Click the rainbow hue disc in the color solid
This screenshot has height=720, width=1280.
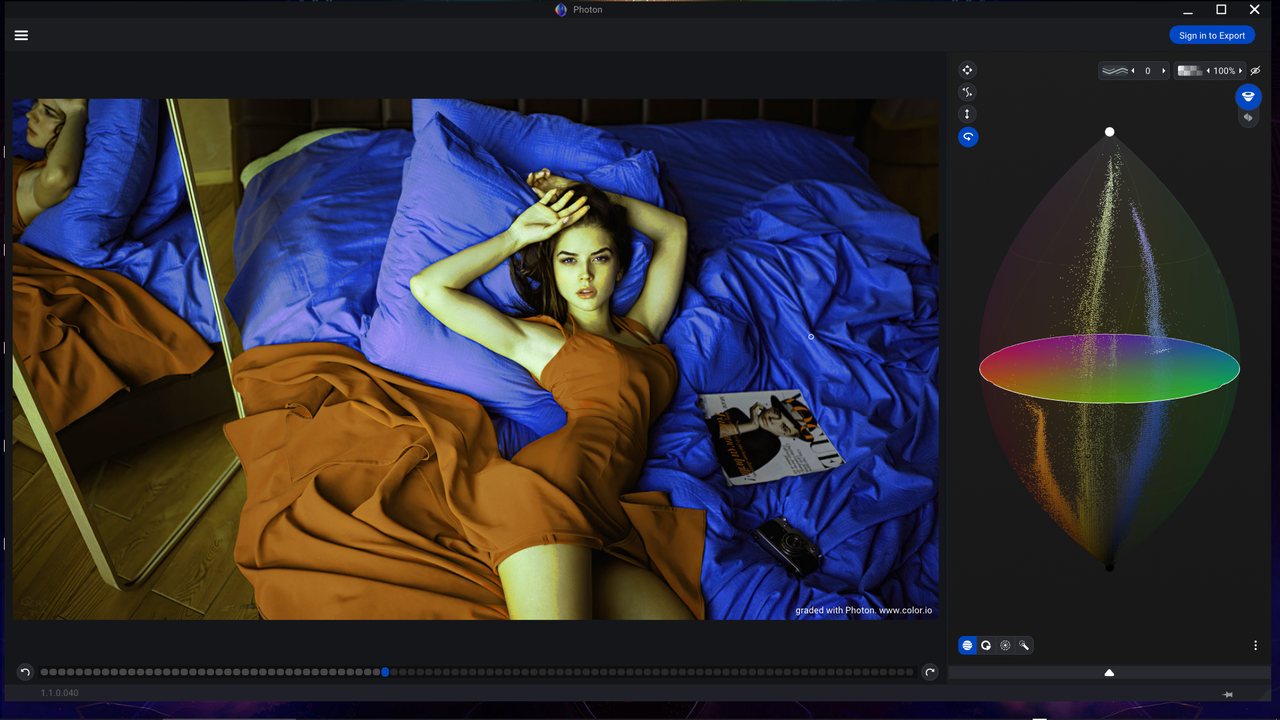point(1109,369)
